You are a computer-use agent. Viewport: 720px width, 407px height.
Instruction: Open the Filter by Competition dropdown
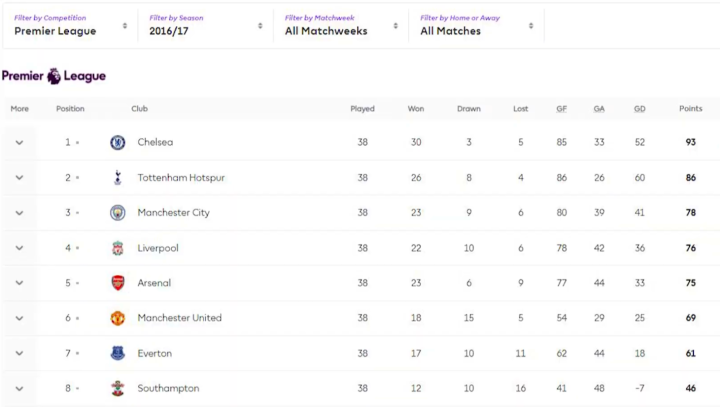coord(70,25)
